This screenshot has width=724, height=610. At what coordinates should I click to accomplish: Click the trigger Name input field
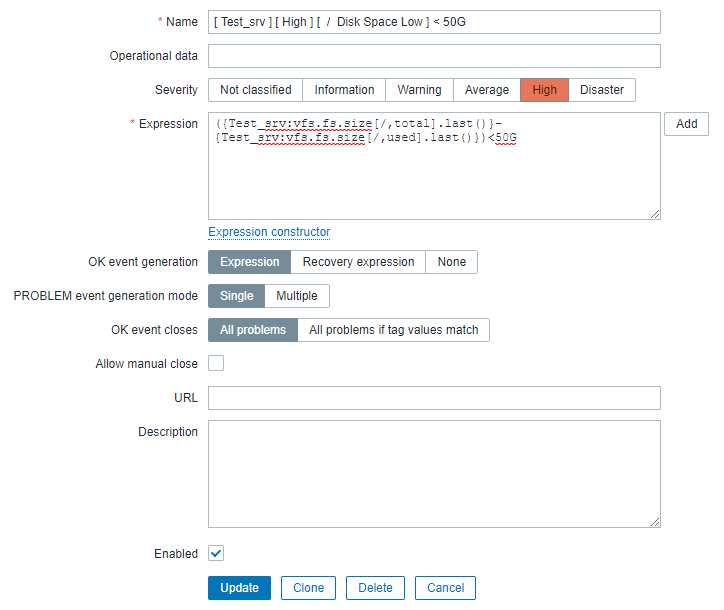434,22
